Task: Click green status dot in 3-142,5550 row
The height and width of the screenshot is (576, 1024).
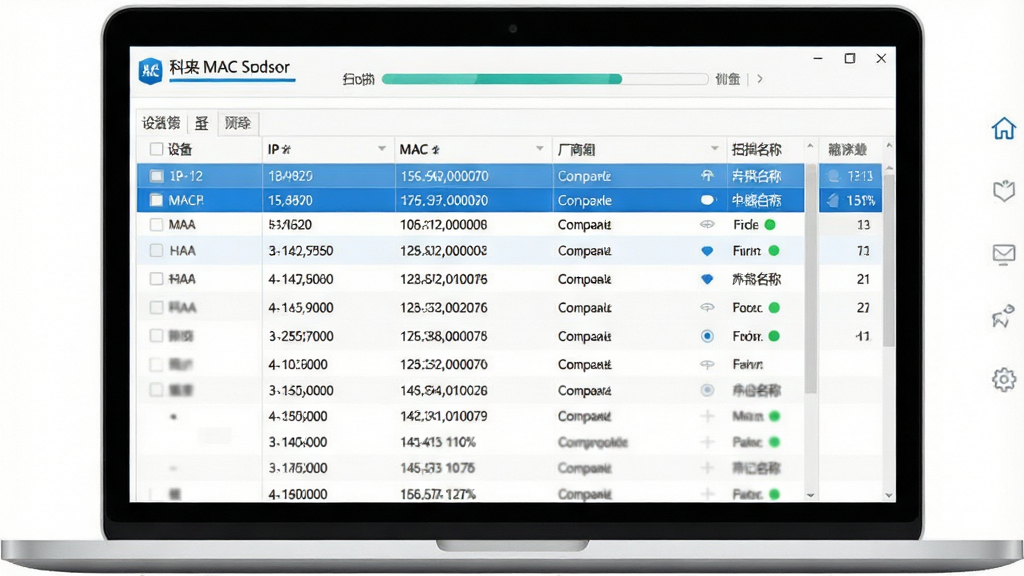Action: [x=774, y=251]
